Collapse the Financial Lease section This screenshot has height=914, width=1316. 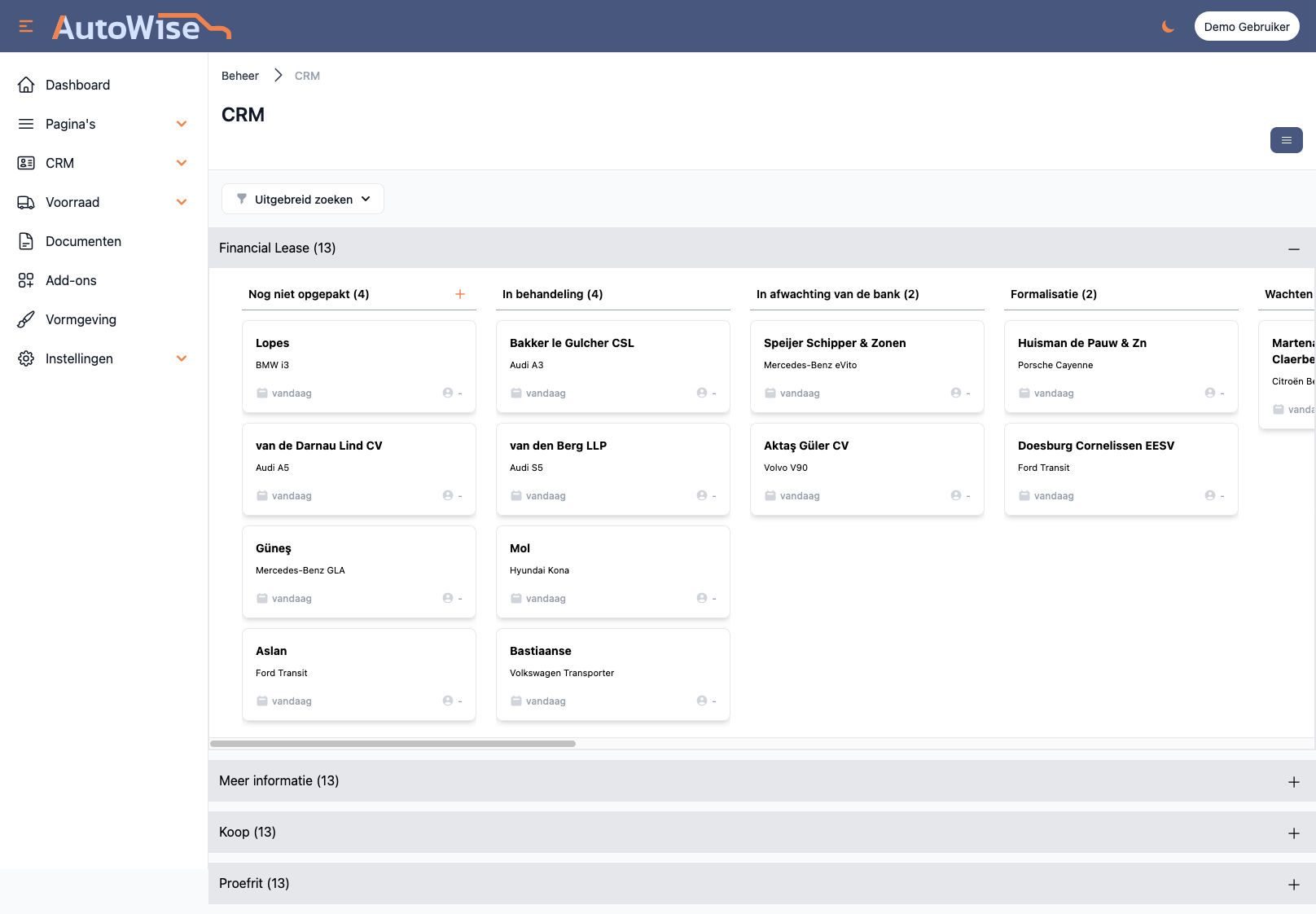coord(1293,248)
